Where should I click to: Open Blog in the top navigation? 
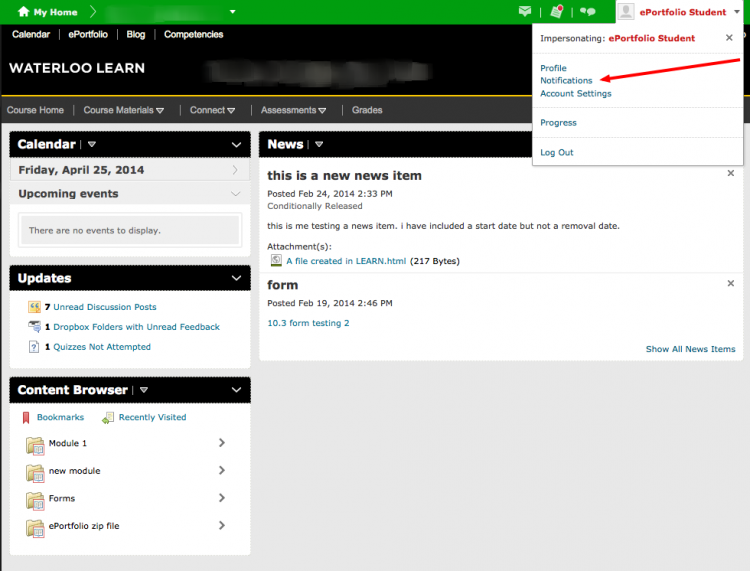point(136,34)
